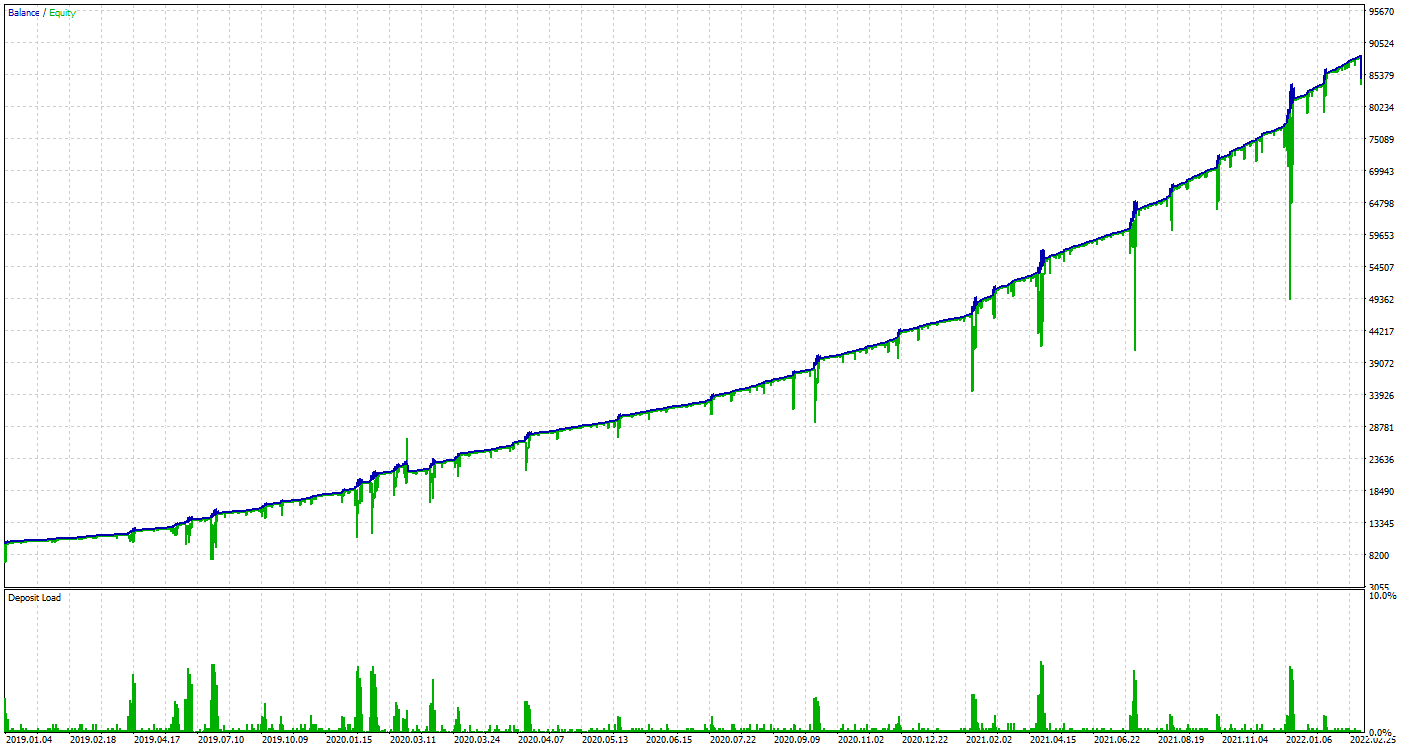The height and width of the screenshot is (749, 1409).
Task: Click the 2019.04.17 date label
Action: 158,741
